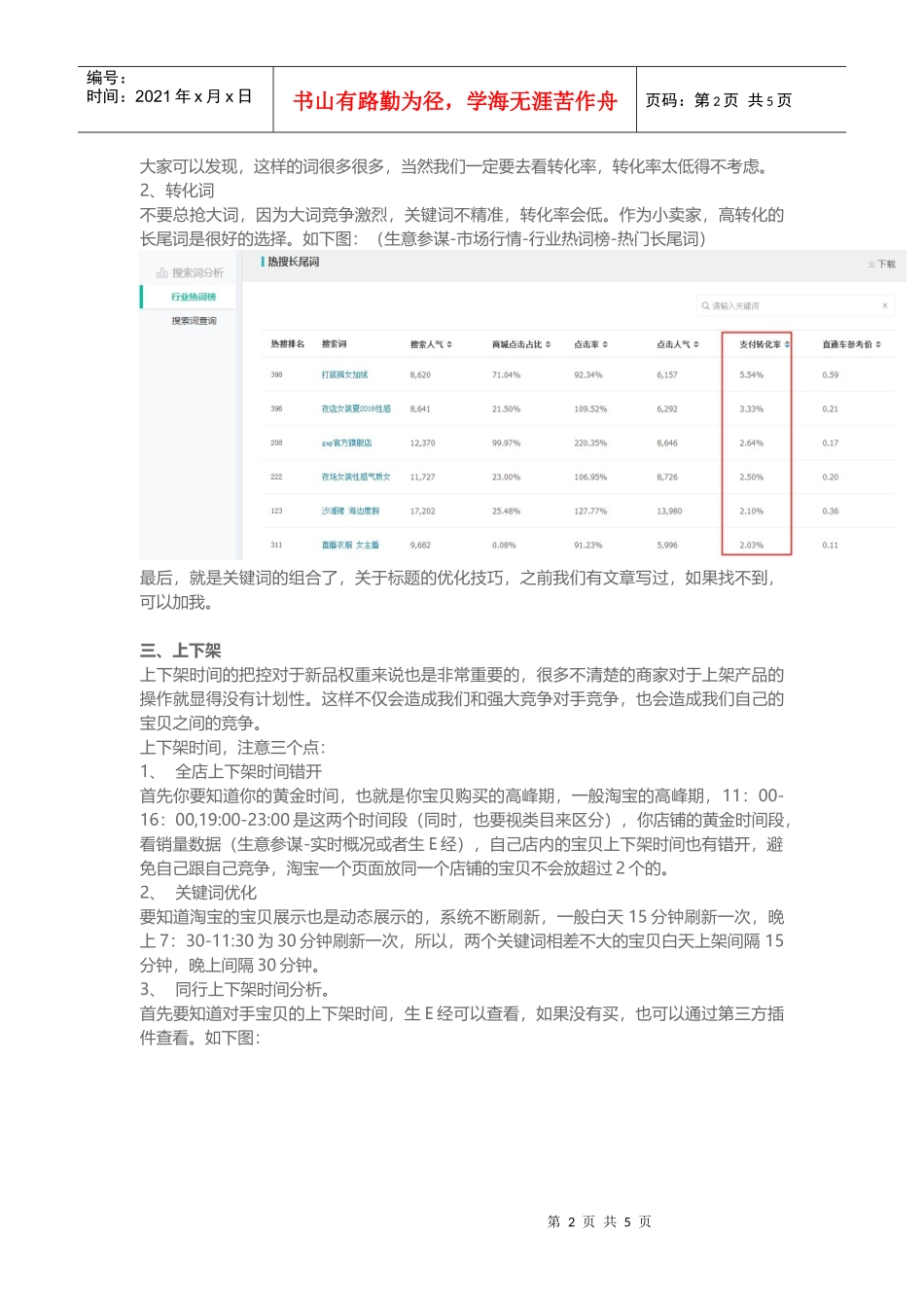
Task: Select the 220.35% click rate cell
Action: (590, 442)
